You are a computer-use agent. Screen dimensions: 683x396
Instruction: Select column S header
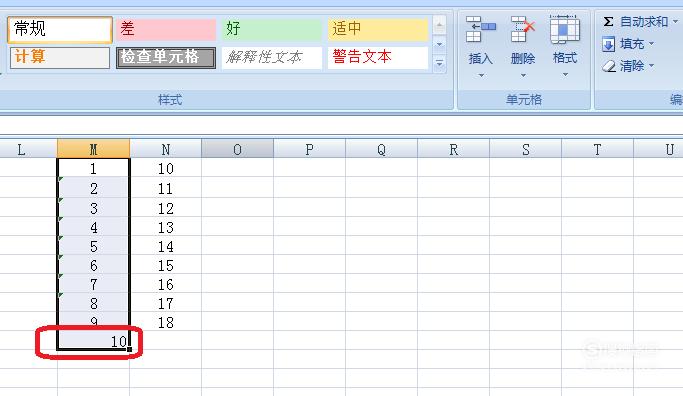525,149
